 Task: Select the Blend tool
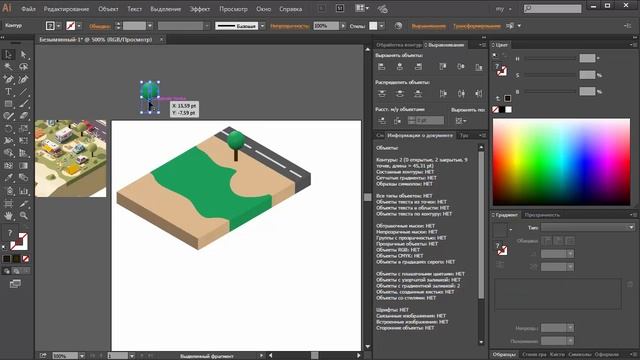coord(23,178)
